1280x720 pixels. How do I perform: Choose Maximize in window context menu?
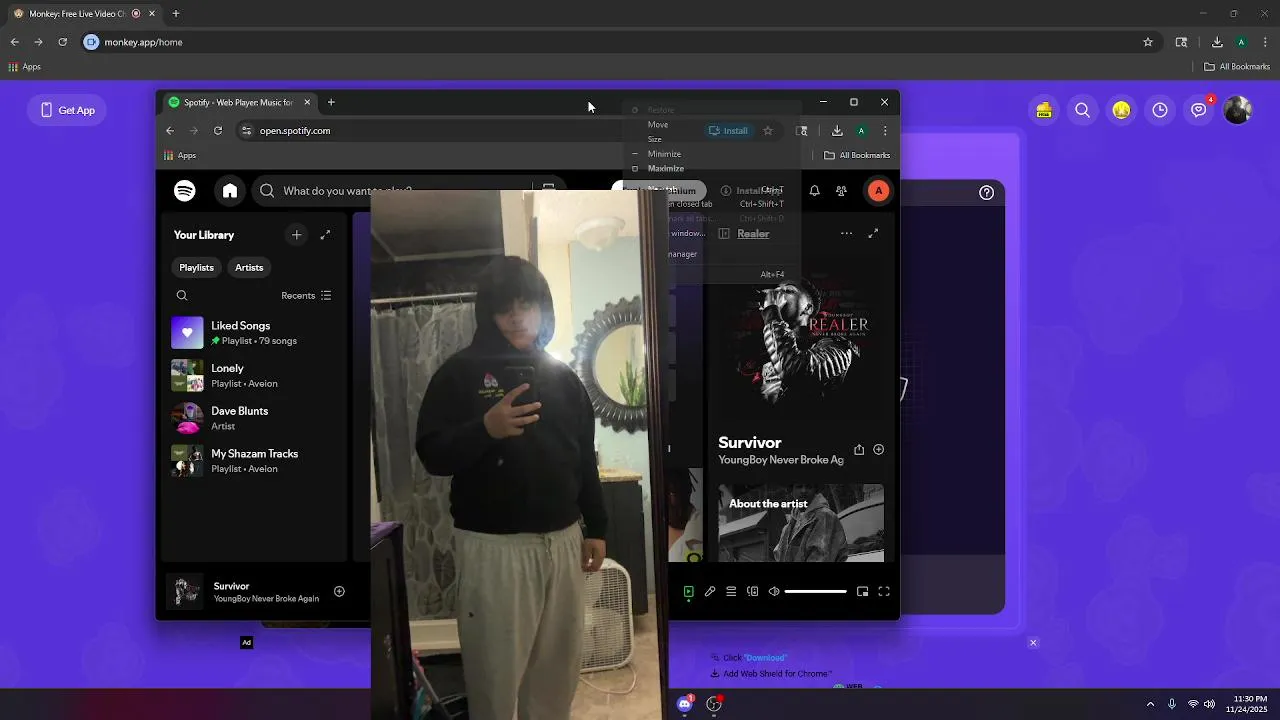click(x=712, y=168)
